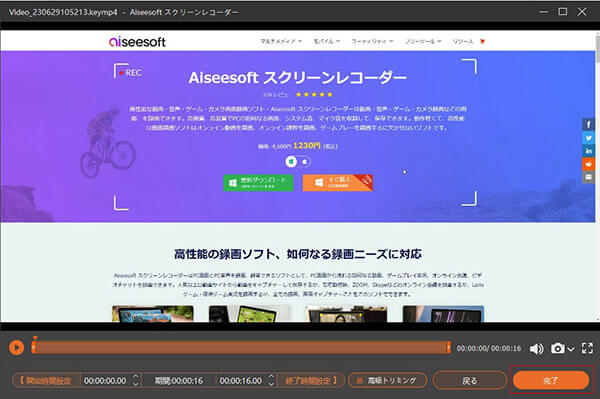The image size is (600, 399).
Task: Seek to the middle of the orange timeline bar
Action: 241,347
